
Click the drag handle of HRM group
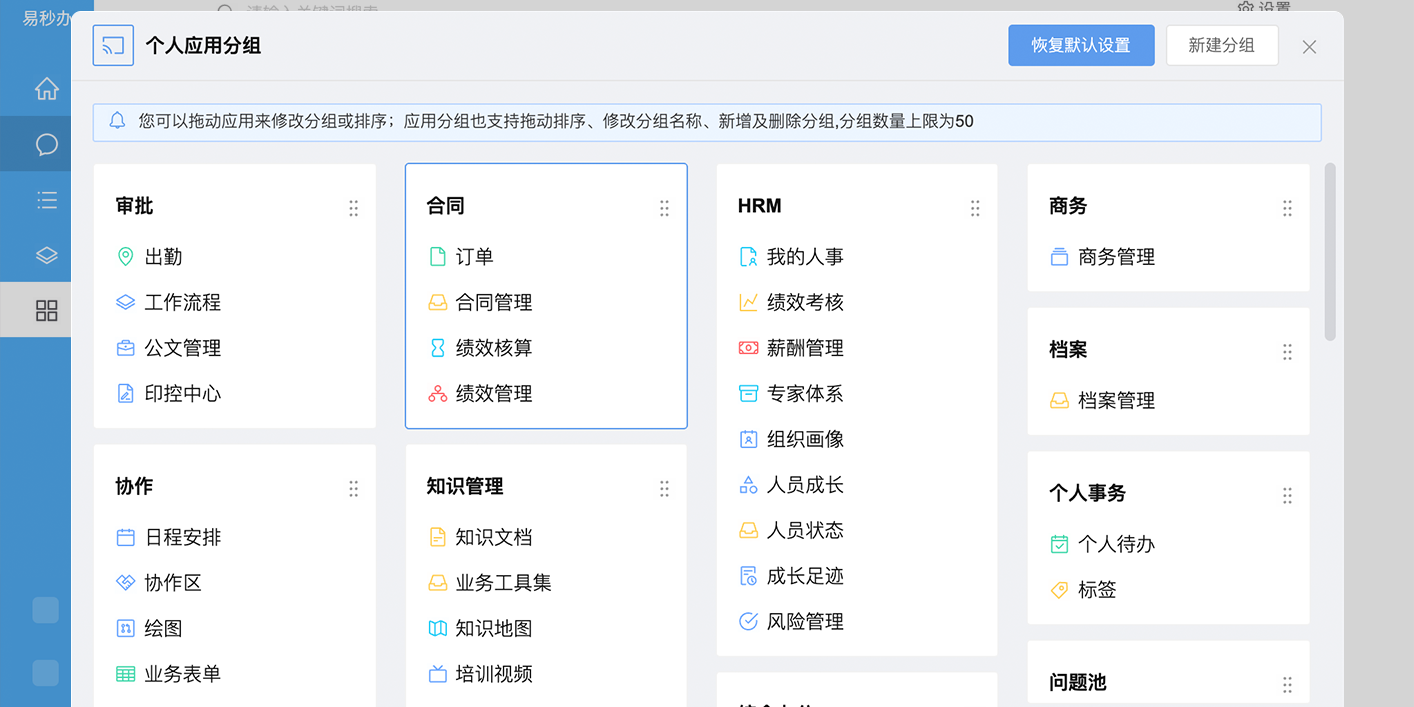(975, 208)
